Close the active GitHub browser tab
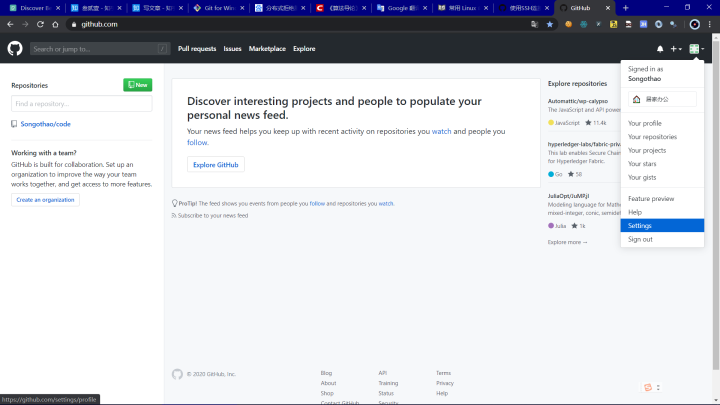The image size is (720, 405). point(608,8)
